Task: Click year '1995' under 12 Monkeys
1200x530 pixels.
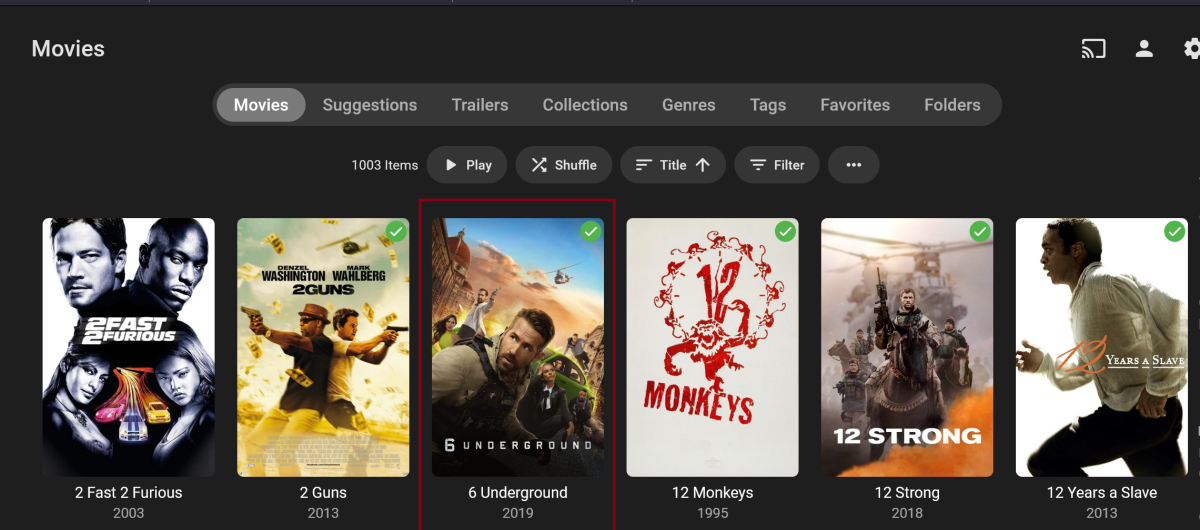Action: 712,513
